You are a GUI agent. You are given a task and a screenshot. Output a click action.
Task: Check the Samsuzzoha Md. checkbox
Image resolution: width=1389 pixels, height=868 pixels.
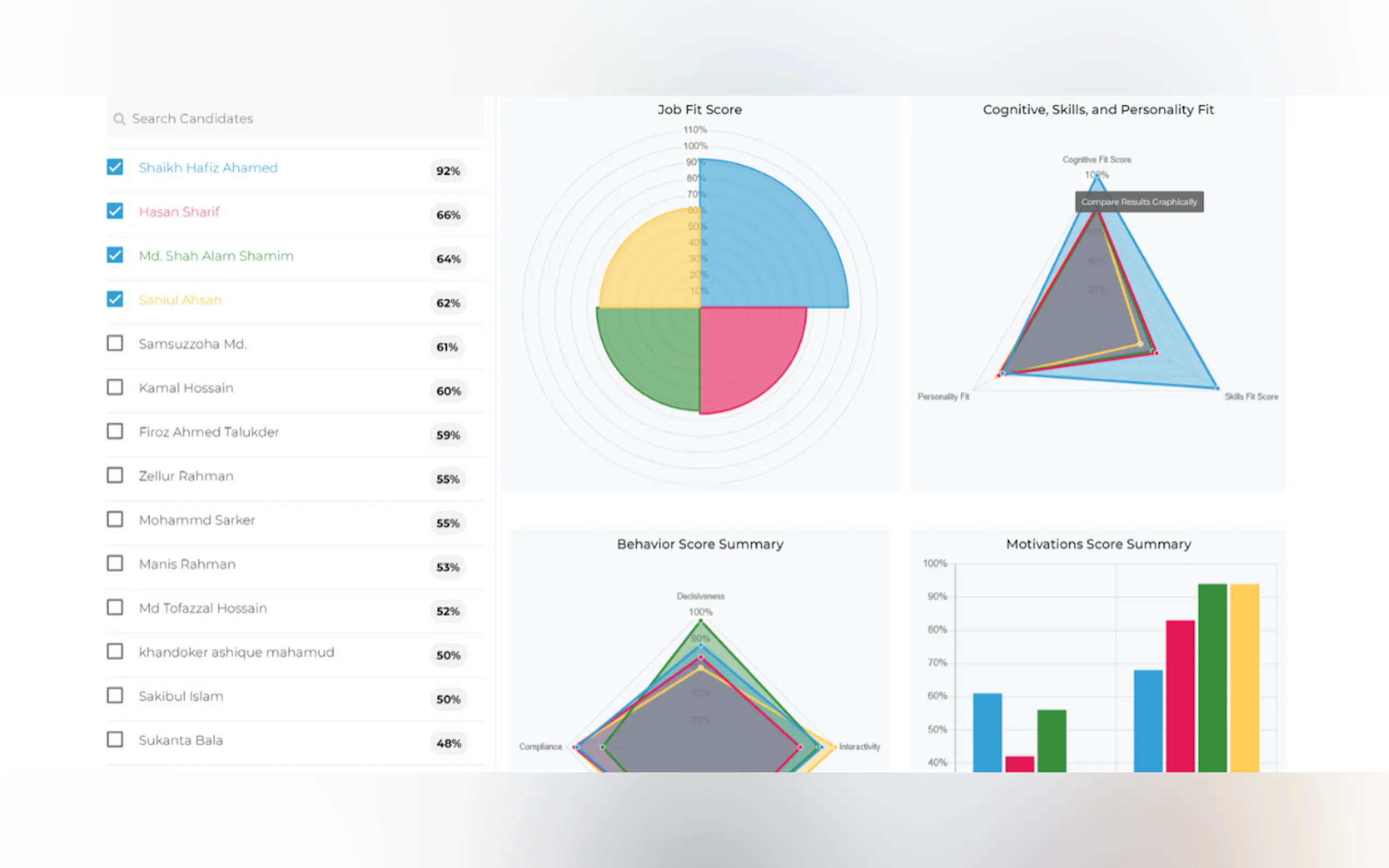[115, 343]
